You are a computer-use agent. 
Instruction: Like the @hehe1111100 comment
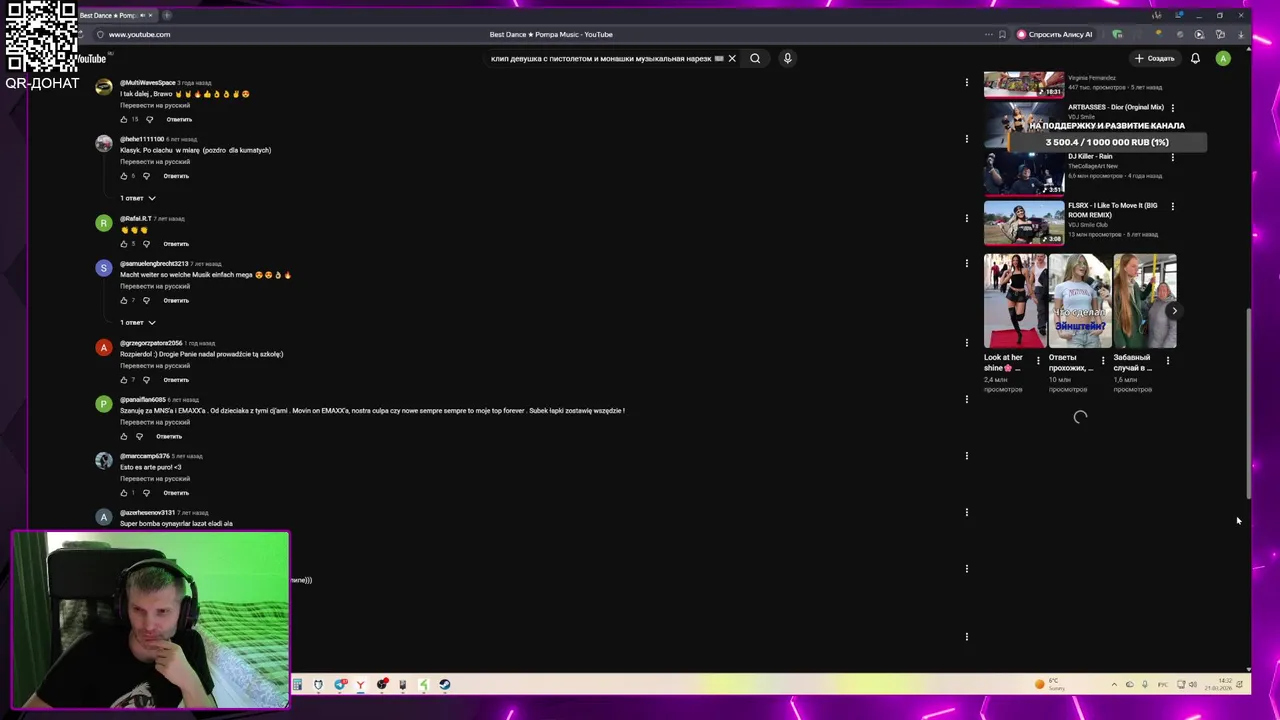(124, 176)
